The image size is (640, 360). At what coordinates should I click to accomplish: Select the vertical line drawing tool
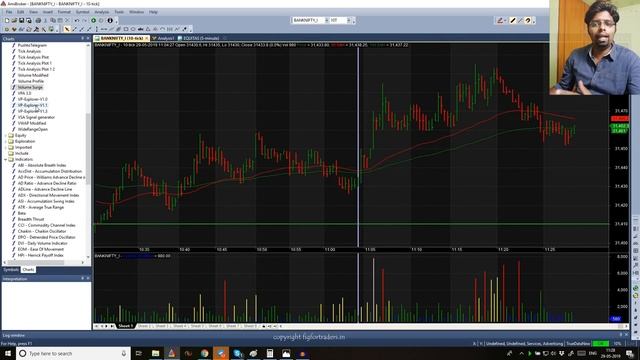(x=96, y=29)
